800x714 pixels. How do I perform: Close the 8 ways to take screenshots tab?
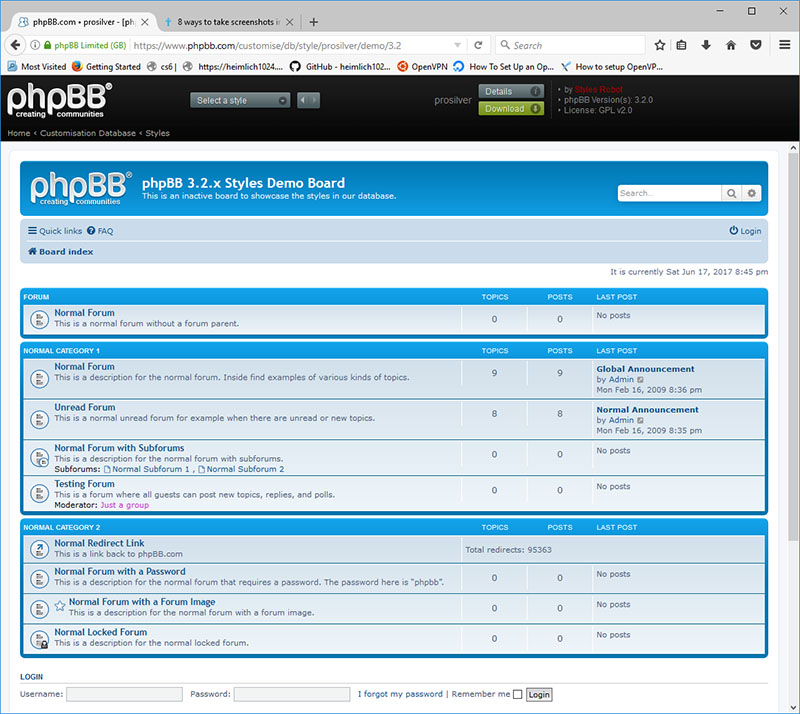[289, 22]
